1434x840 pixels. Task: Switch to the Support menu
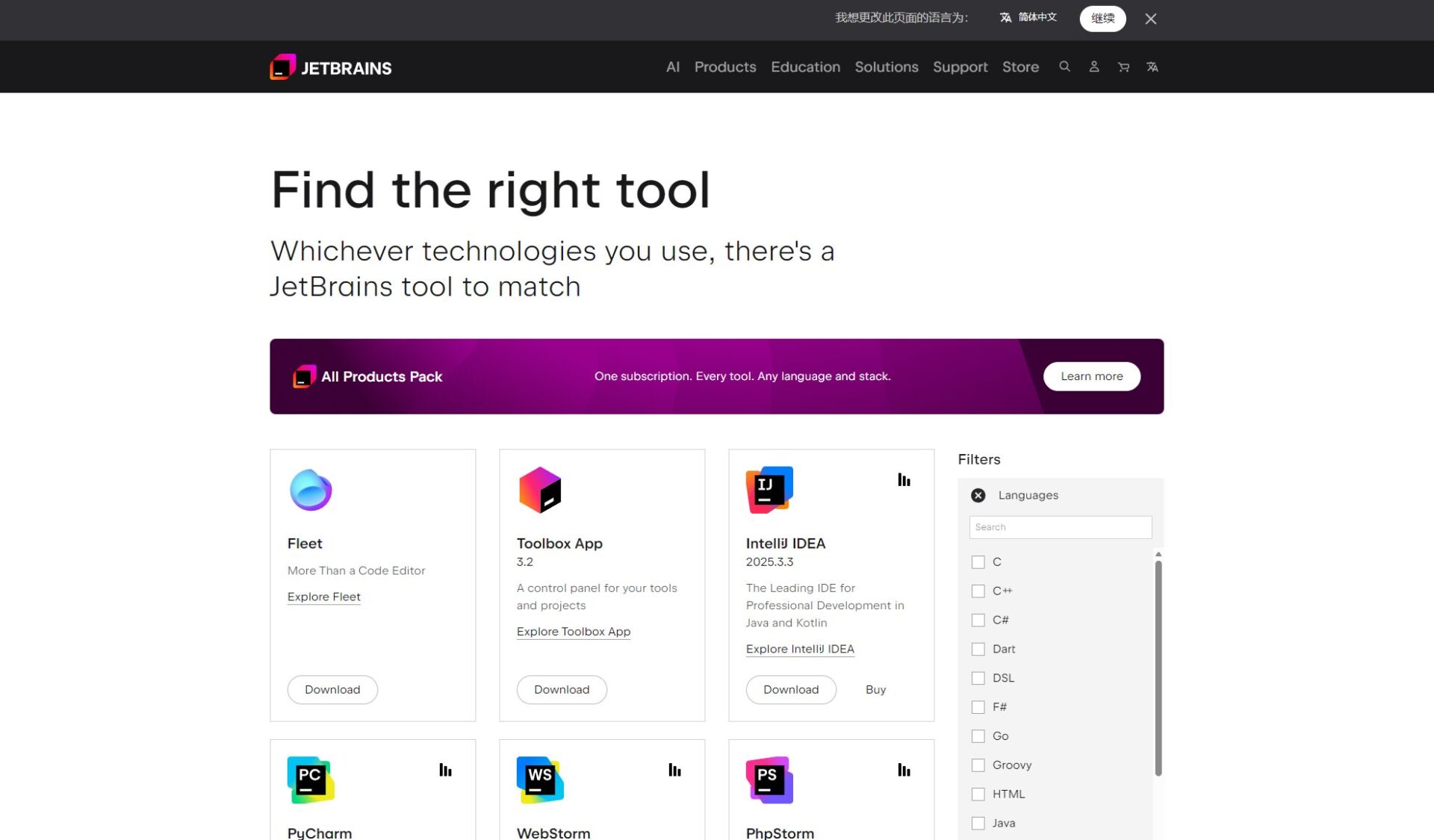click(x=960, y=66)
